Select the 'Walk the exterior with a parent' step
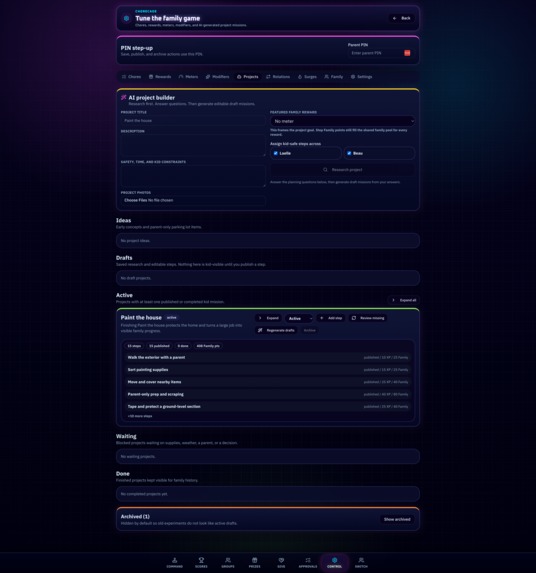 268,357
